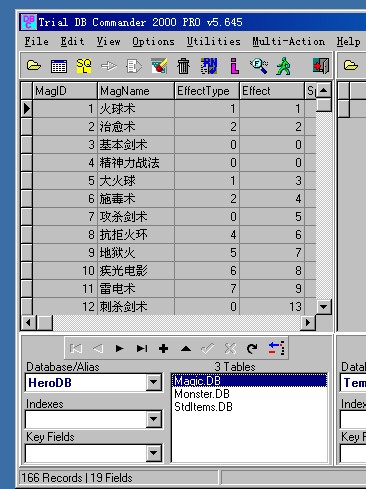Select Monster.DB in tables list
This screenshot has width=366, height=489.
pos(202,394)
